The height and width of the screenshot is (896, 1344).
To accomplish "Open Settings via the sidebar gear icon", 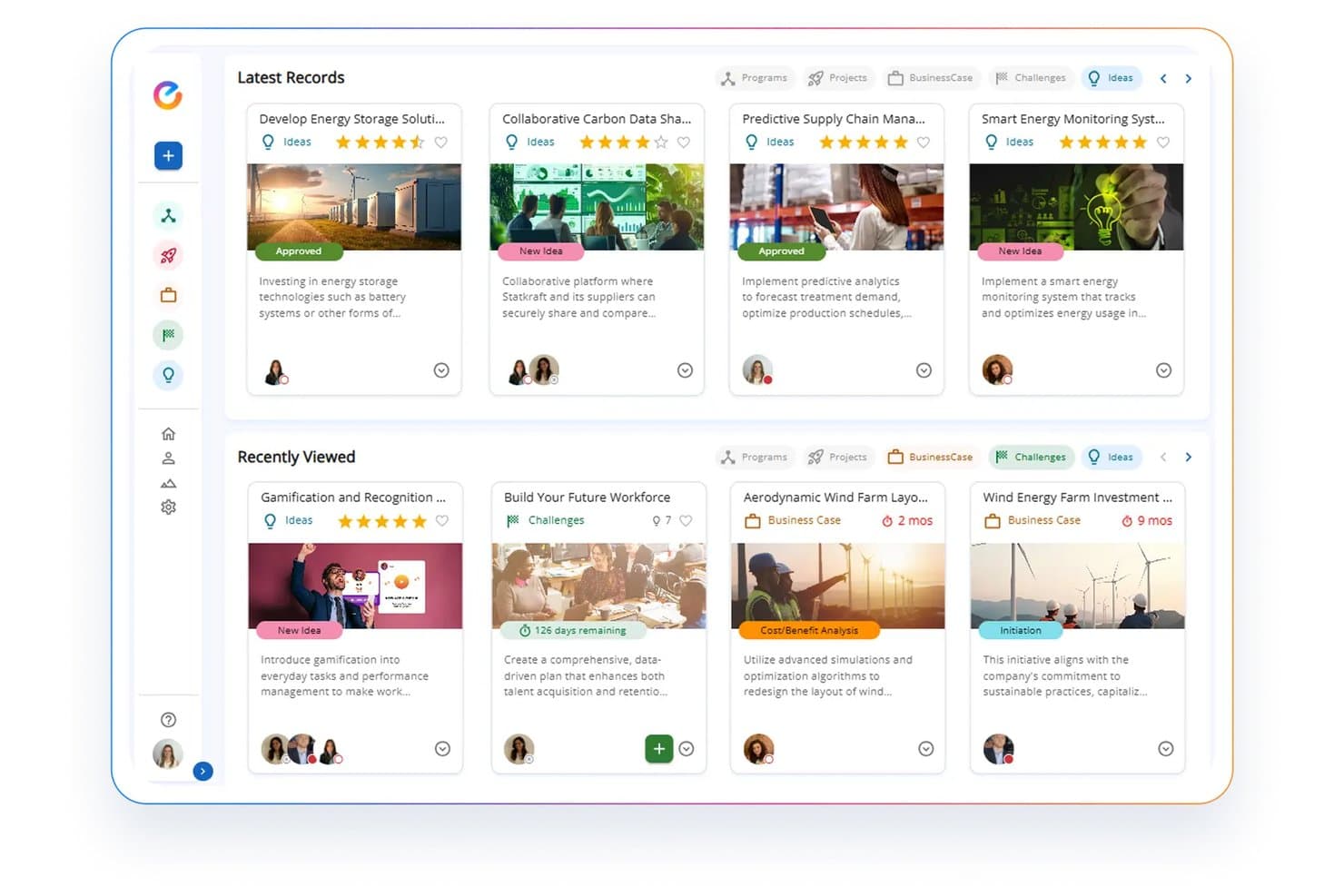I will 168,507.
